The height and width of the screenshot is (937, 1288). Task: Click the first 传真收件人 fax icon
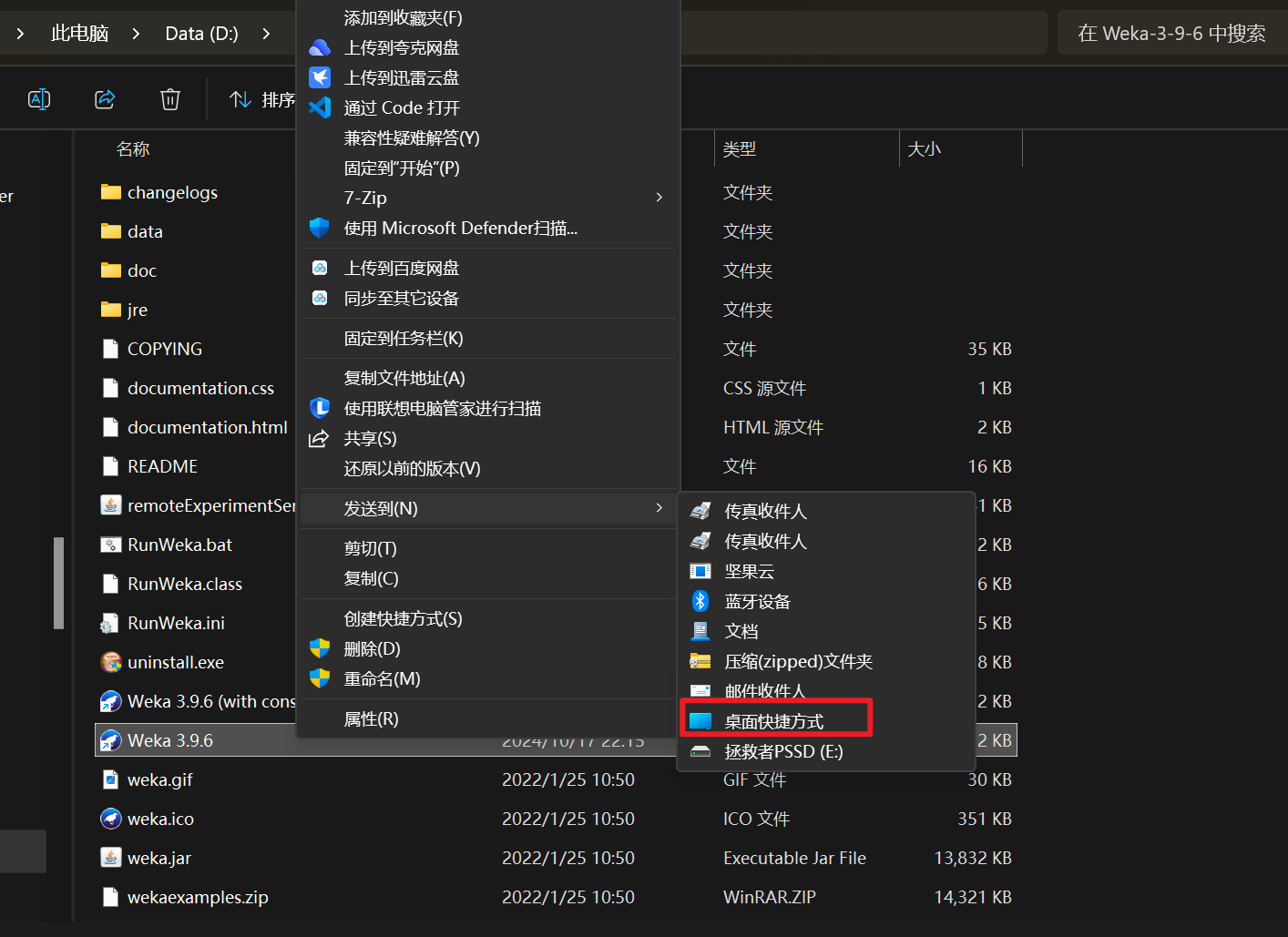[700, 511]
